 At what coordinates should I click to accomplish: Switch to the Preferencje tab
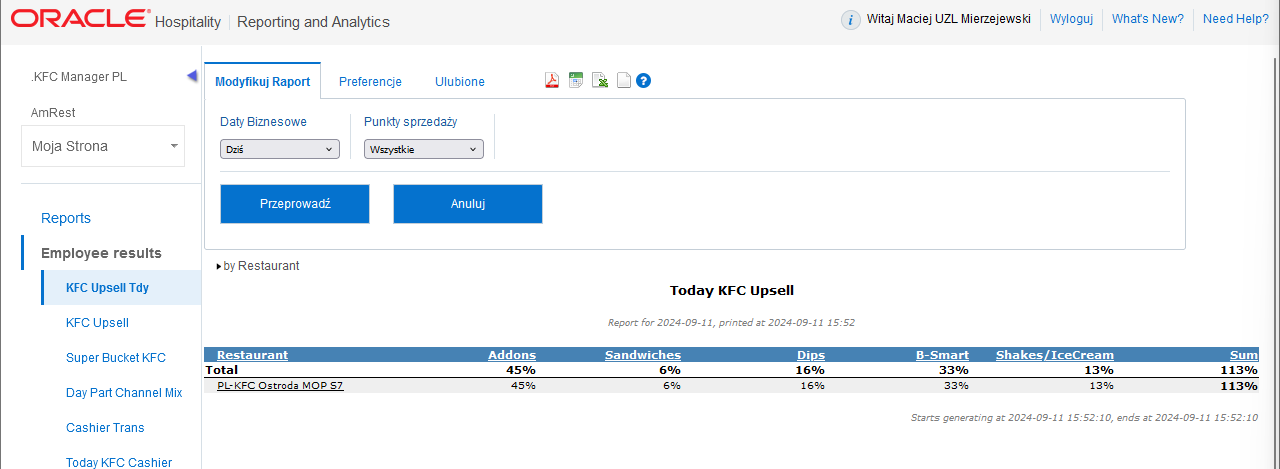point(370,82)
